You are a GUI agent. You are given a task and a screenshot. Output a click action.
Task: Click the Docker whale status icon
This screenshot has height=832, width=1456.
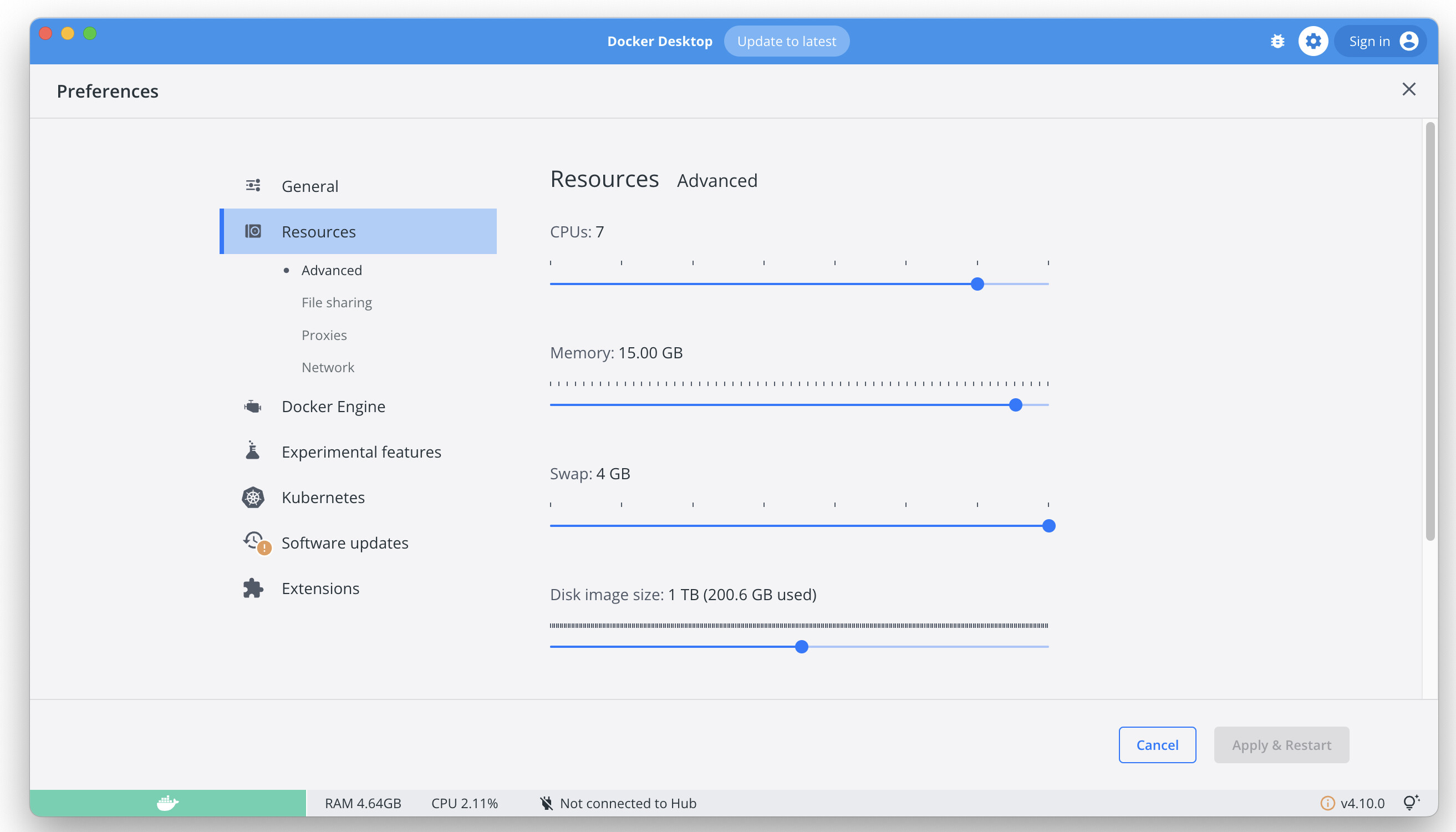167,803
